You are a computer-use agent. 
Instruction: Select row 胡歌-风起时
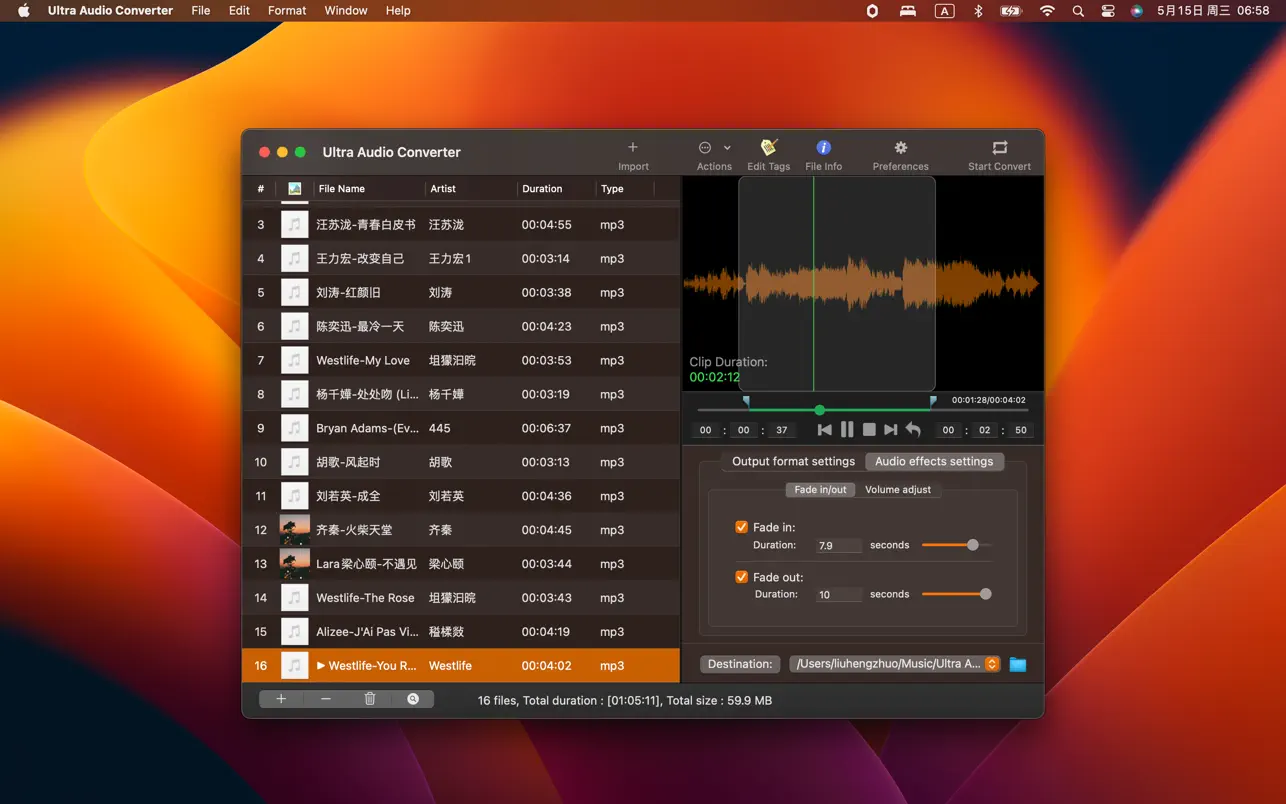[461, 462]
